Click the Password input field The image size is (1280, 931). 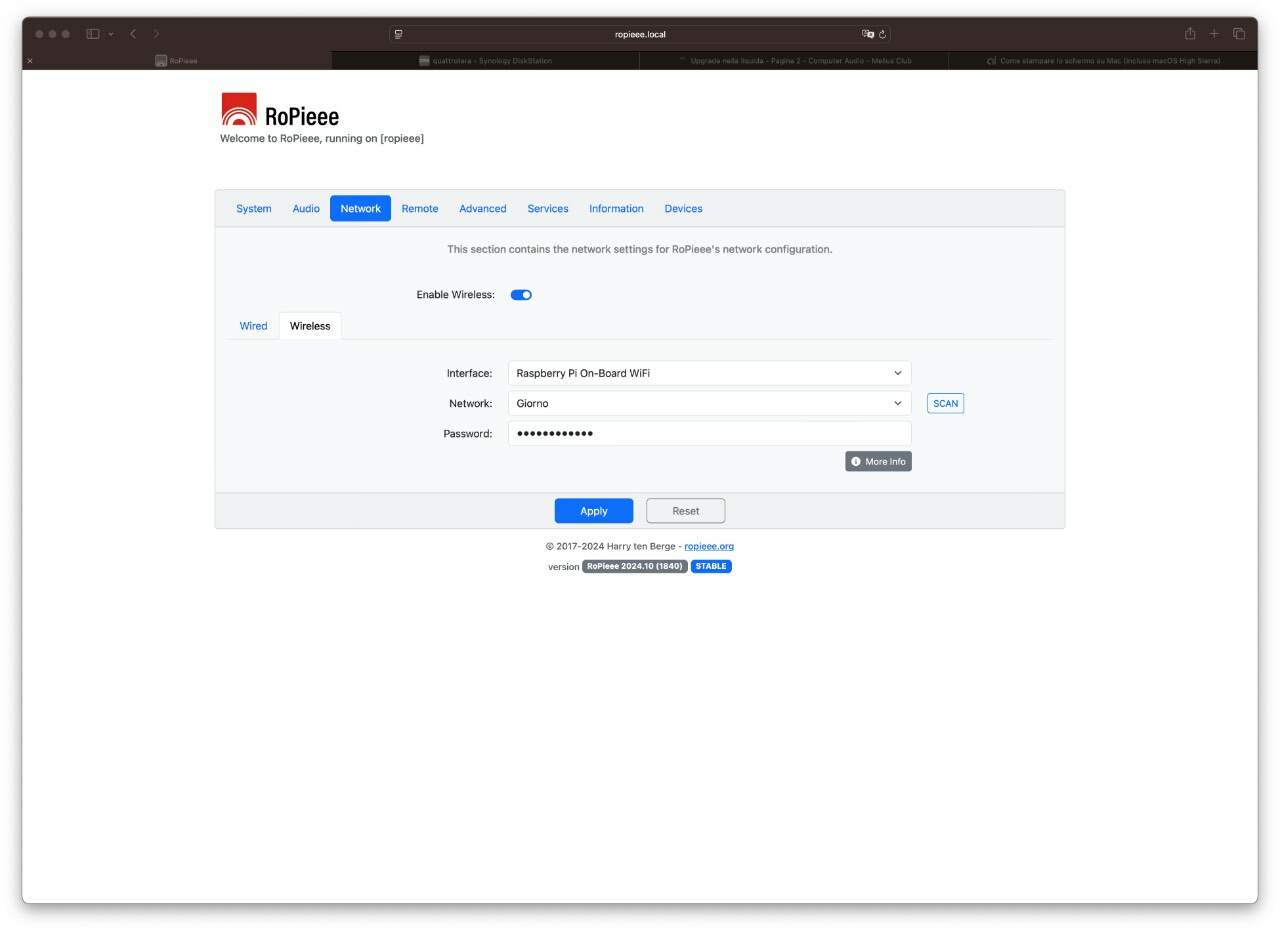click(x=710, y=433)
